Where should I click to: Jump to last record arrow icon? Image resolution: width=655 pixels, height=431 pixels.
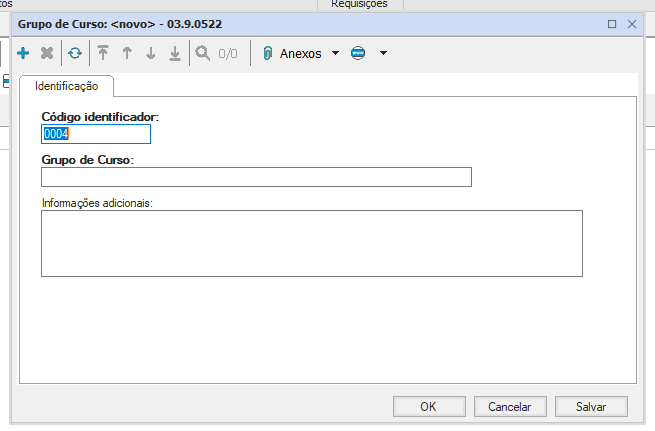point(175,54)
